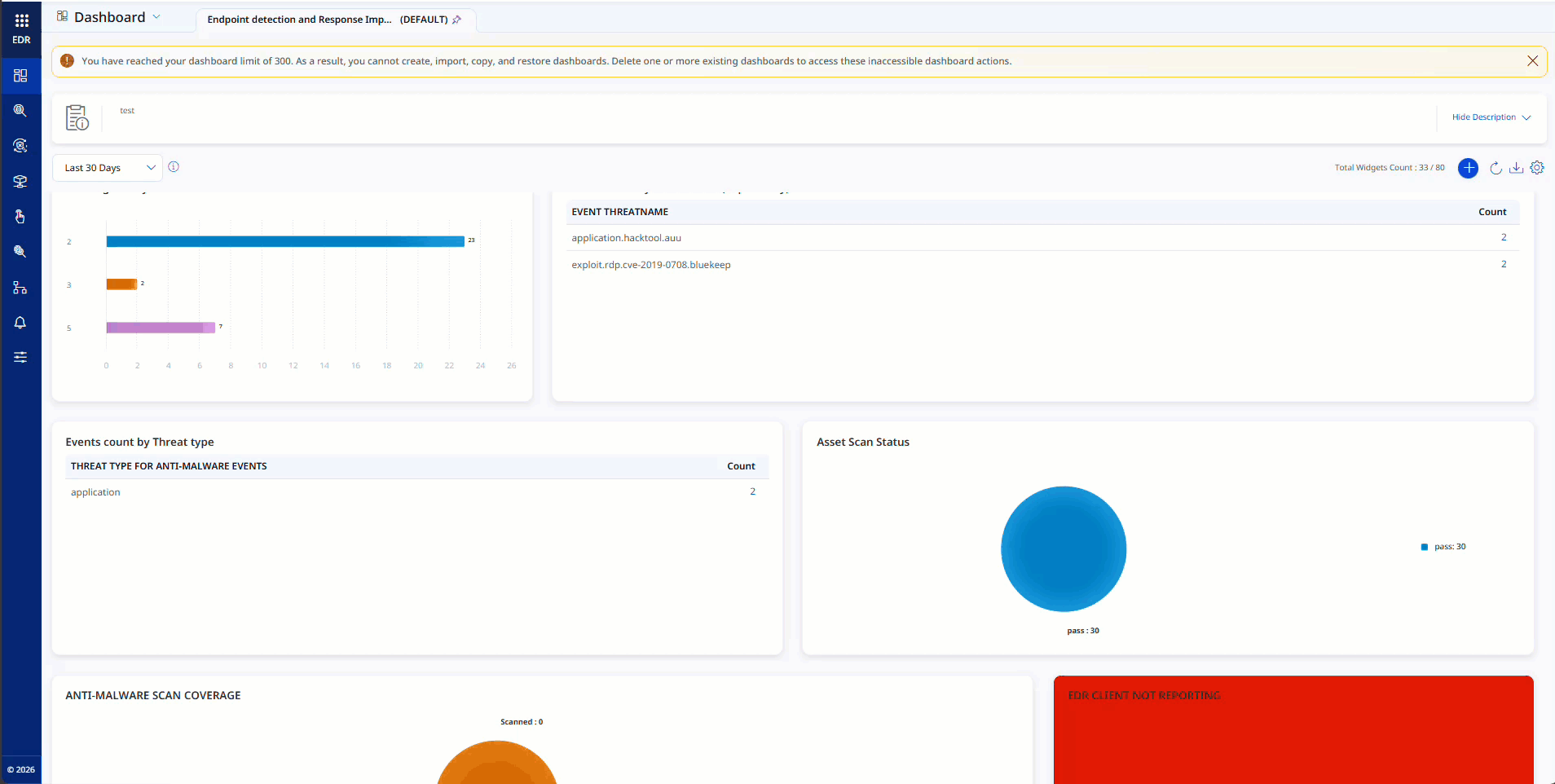Click exploit.rdp.cve-2019-0708.bluekeep threat name
Screen dimensions: 1555x784
tap(651, 265)
